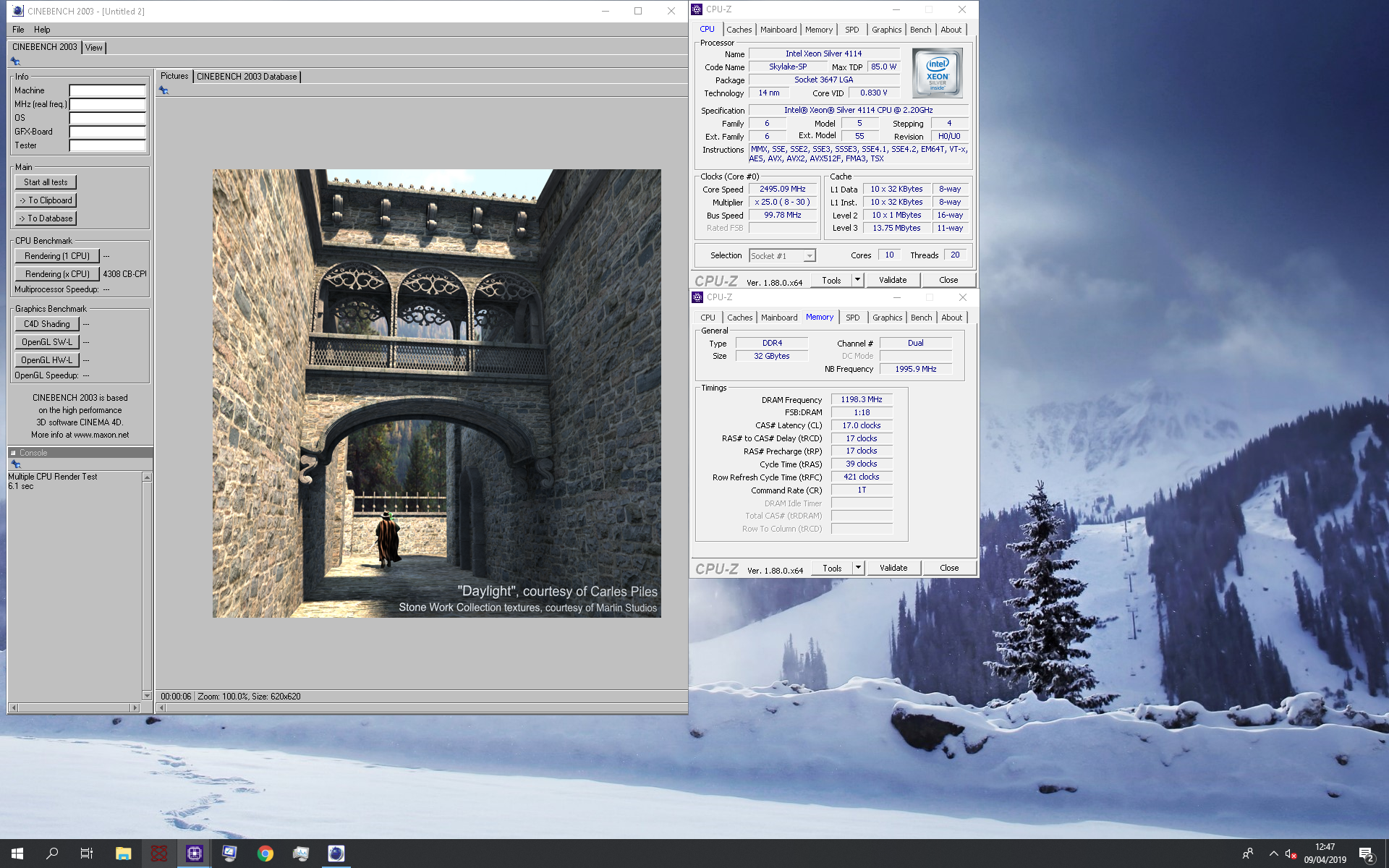The height and width of the screenshot is (868, 1389).
Task: Open File menu in CINEBENCH
Action: tap(18, 30)
